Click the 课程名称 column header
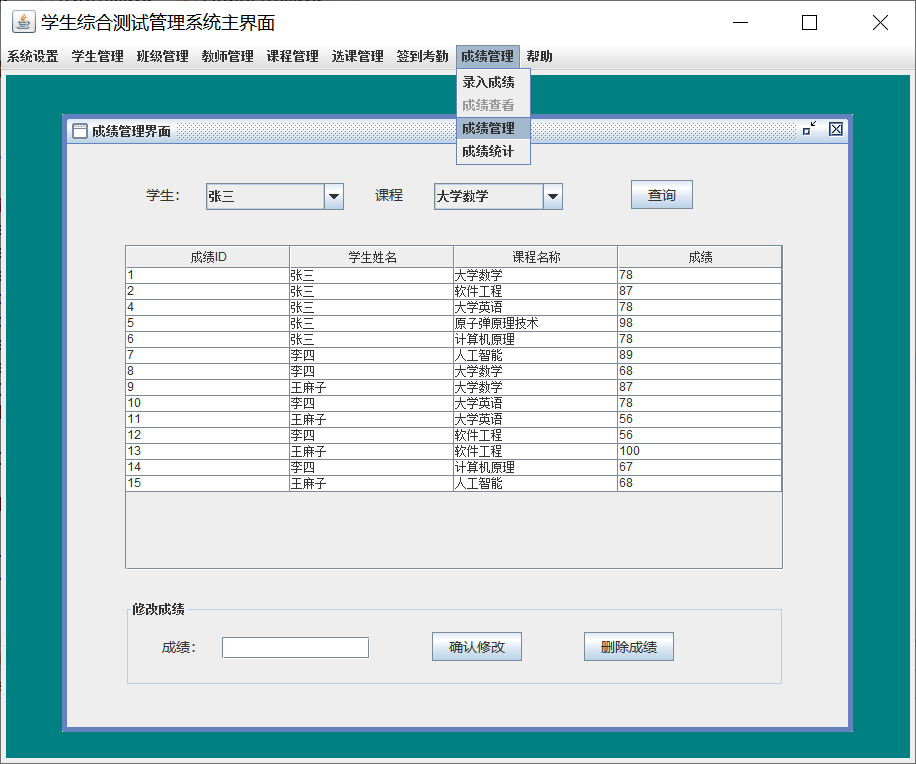 point(536,257)
